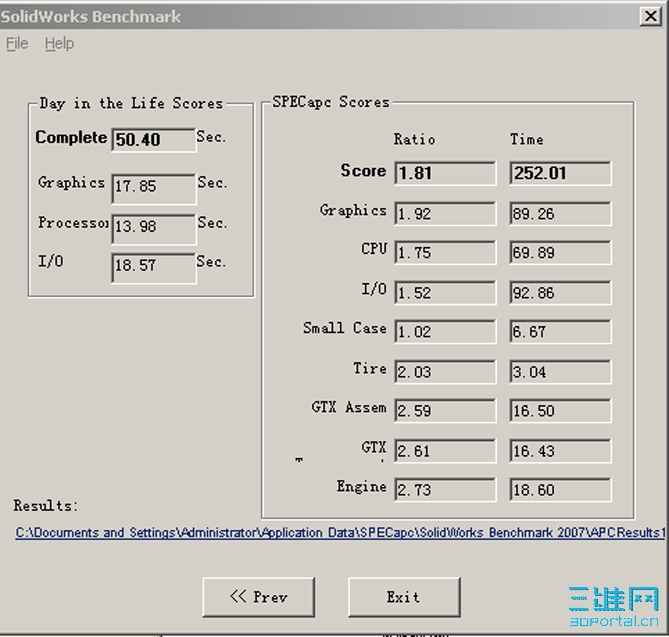The width and height of the screenshot is (669, 637).
Task: Click SPECapc Graphics time field 89.26
Action: click(x=560, y=213)
